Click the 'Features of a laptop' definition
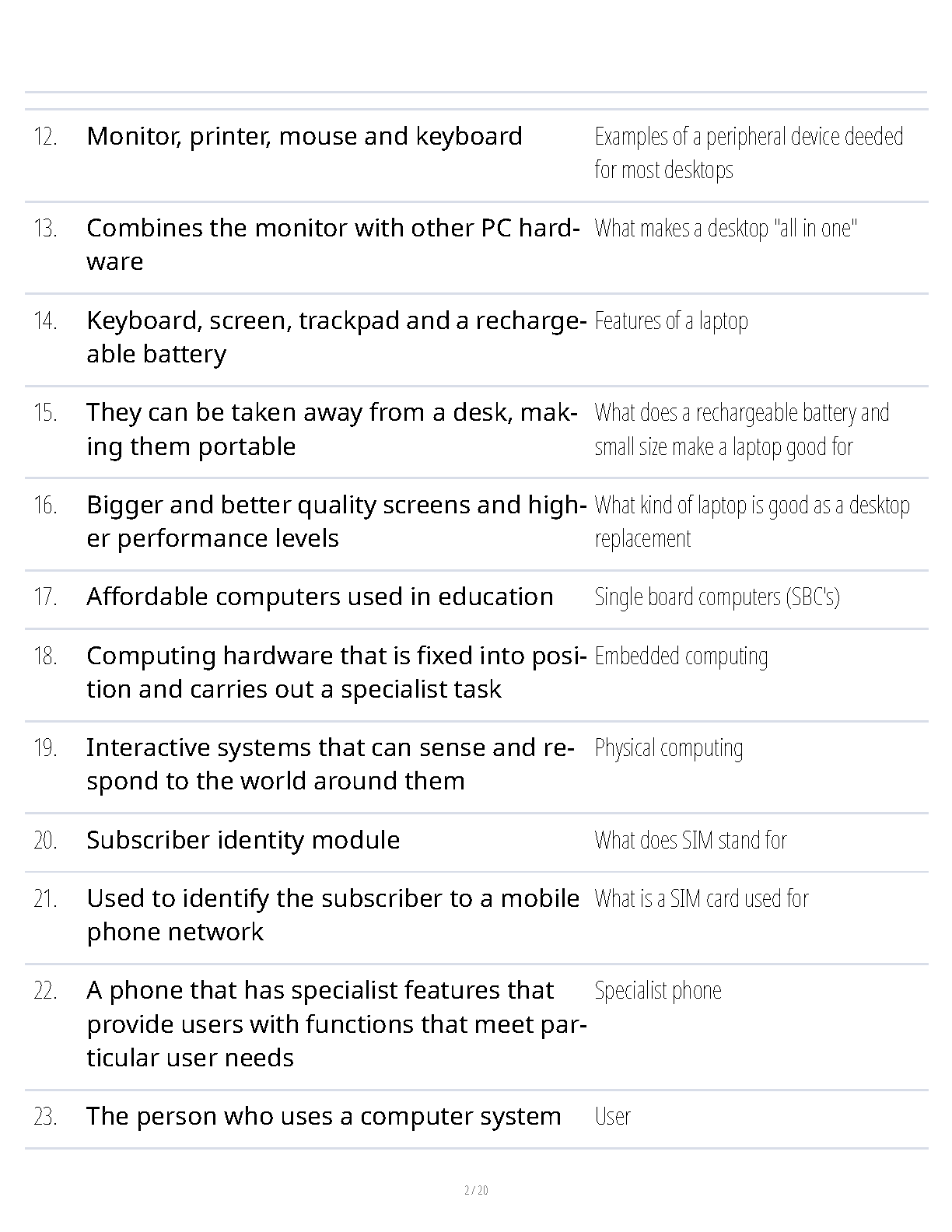This screenshot has width=952, height=1232. tap(670, 321)
